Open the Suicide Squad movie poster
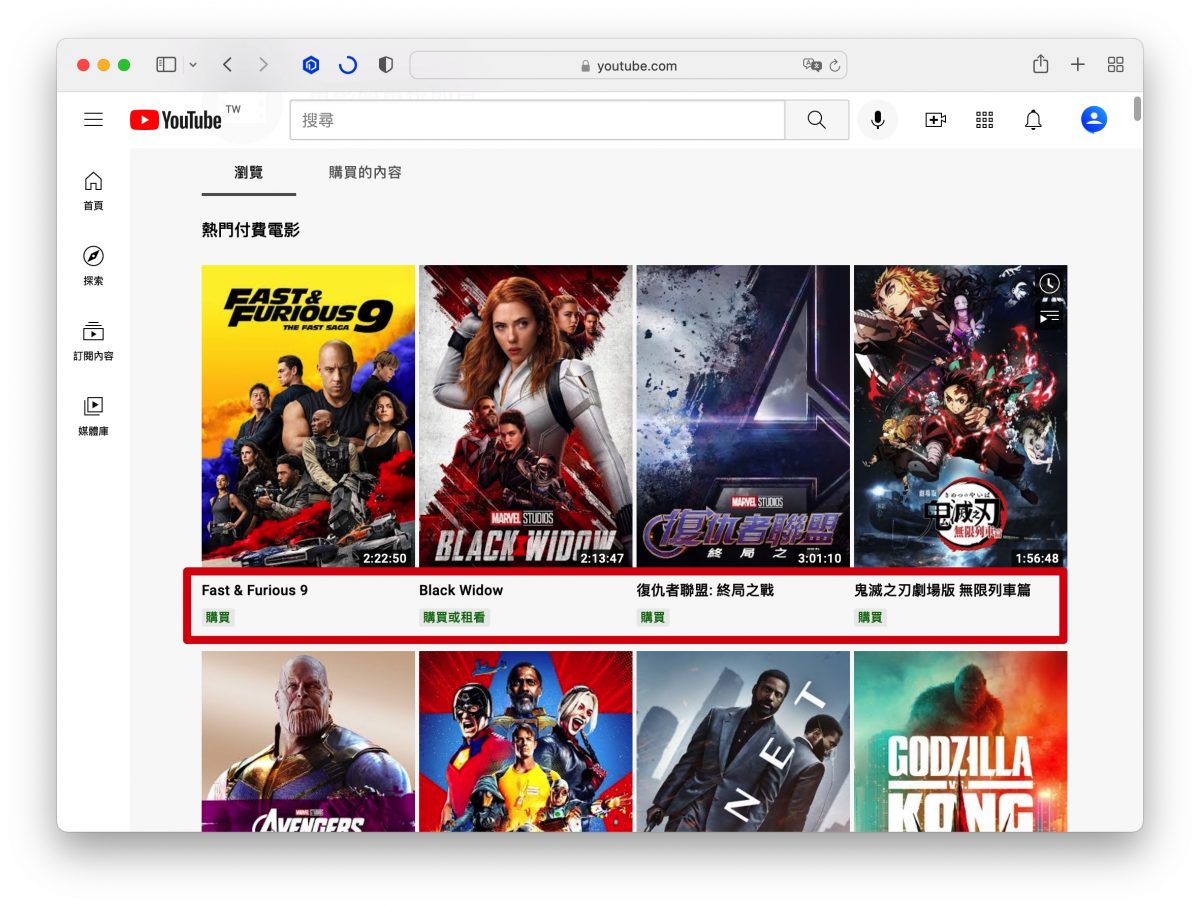The image size is (1200, 907). click(526, 741)
